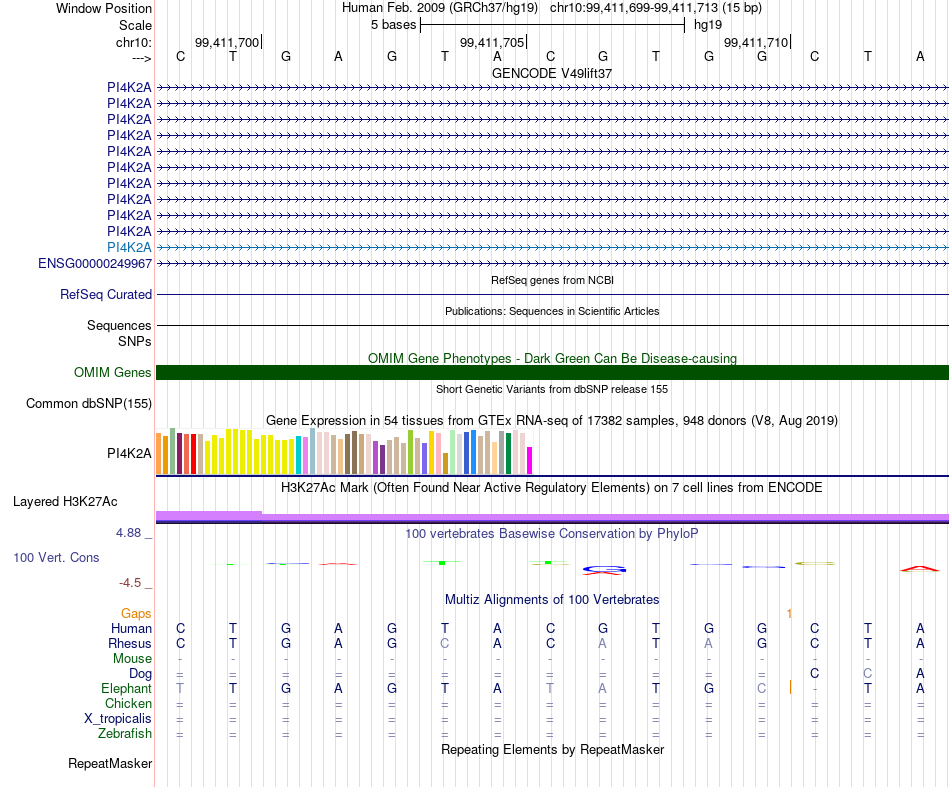Click the purple Layered H3K27Ac signal bar

(552, 517)
